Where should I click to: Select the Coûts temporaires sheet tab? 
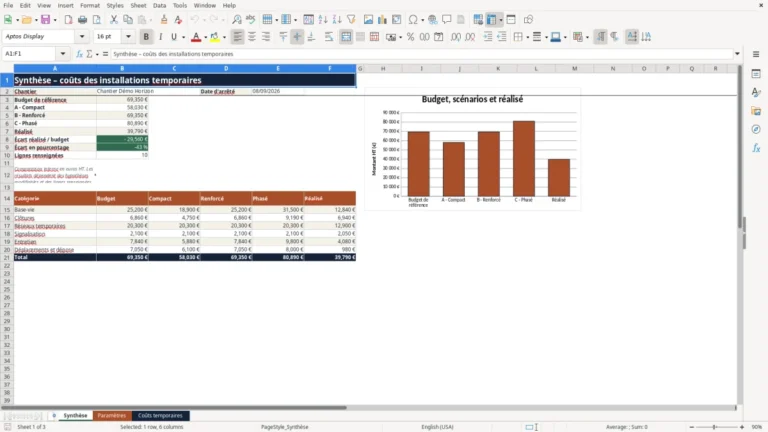(x=160, y=415)
